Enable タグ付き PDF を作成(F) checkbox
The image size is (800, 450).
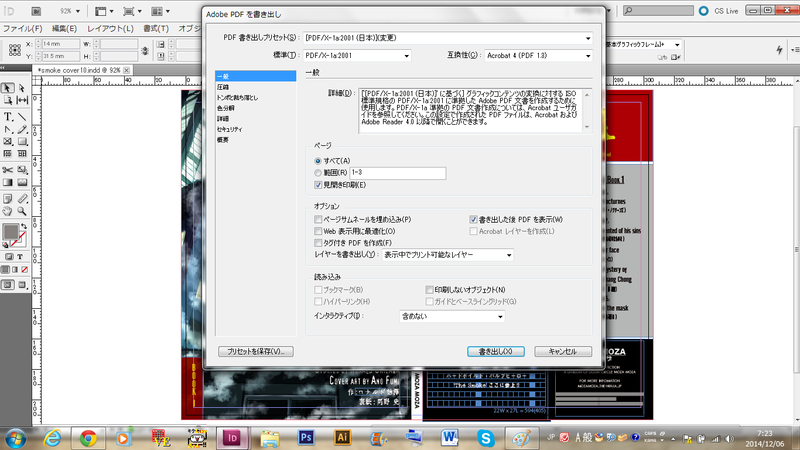(x=318, y=243)
